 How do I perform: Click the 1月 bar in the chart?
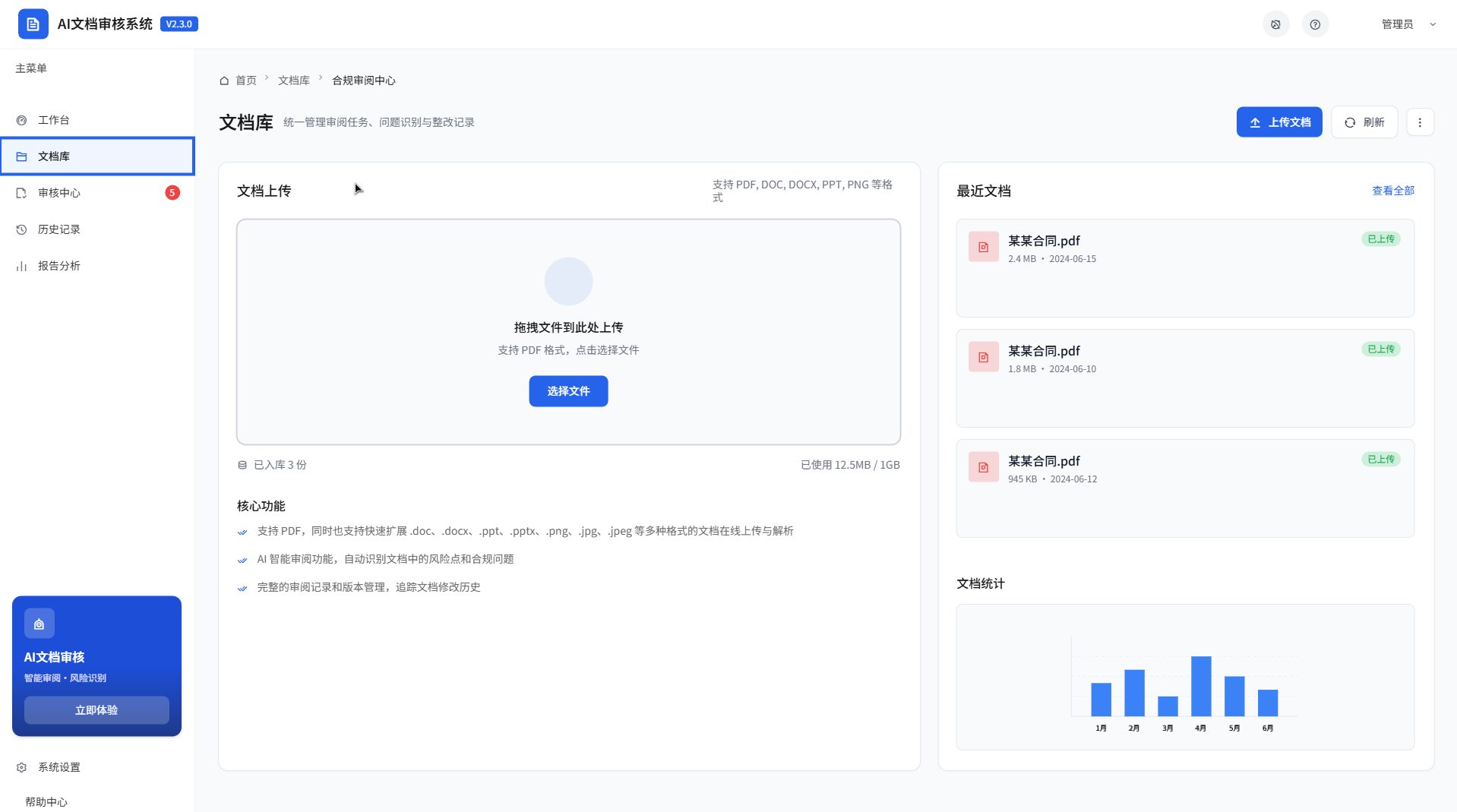(x=1101, y=700)
